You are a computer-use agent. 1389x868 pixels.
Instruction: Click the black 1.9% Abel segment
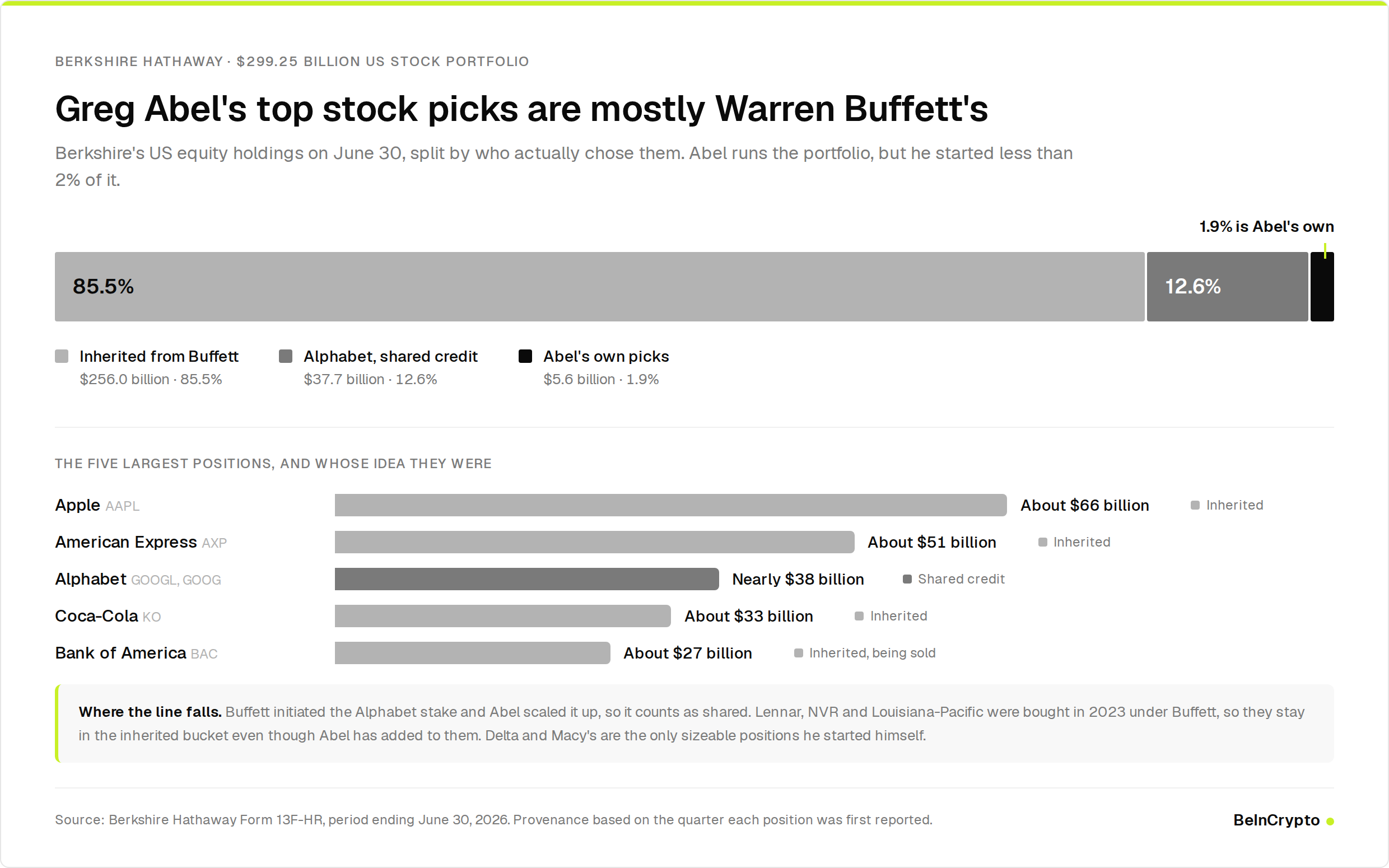click(x=1322, y=287)
